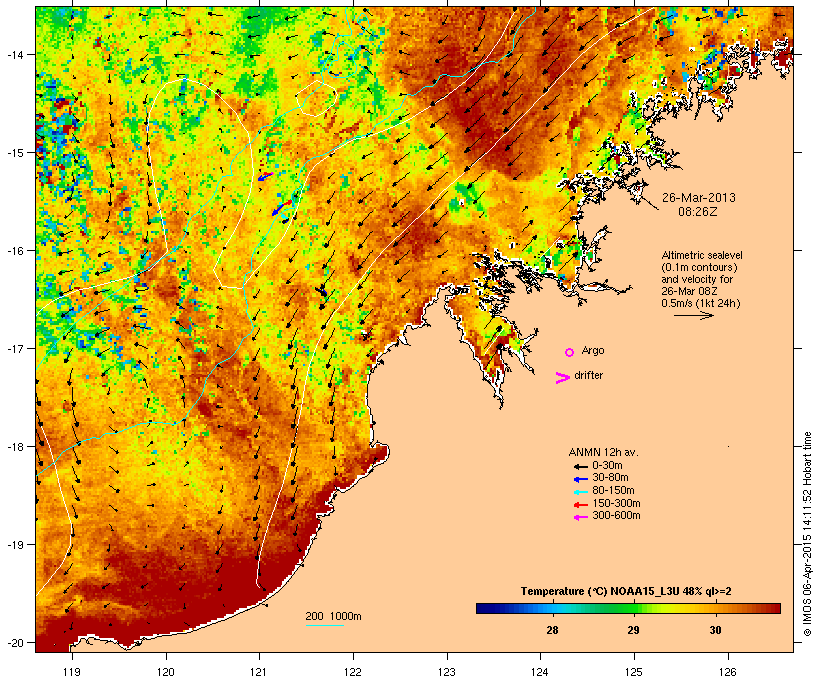820x680 pixels.
Task: Click the magenta 300-600m arrow in legend
Action: tap(580, 517)
